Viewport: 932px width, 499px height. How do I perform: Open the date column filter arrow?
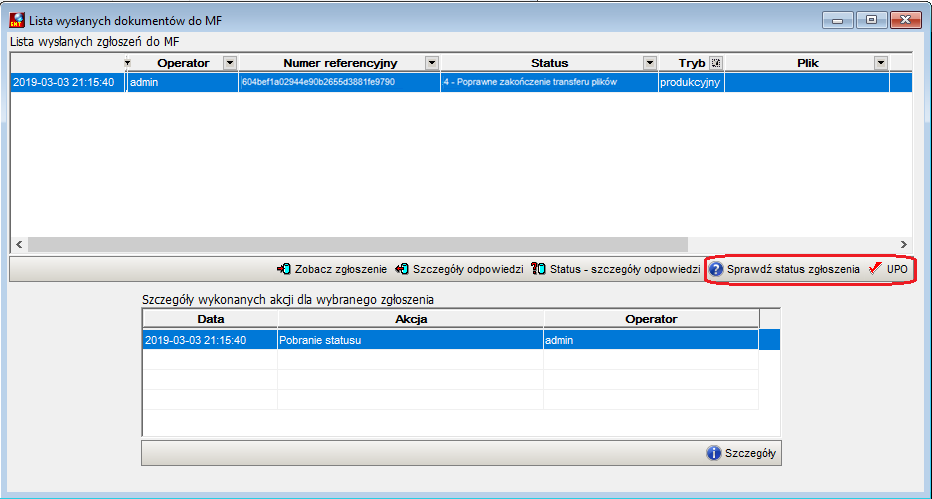click(x=127, y=63)
